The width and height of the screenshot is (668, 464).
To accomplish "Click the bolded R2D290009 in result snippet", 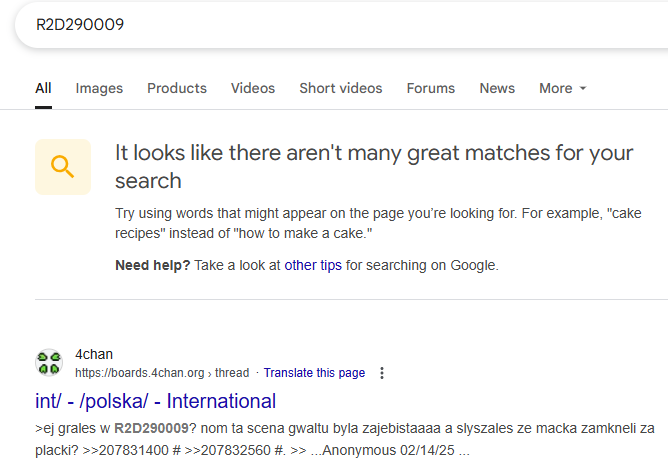I will 151,428.
